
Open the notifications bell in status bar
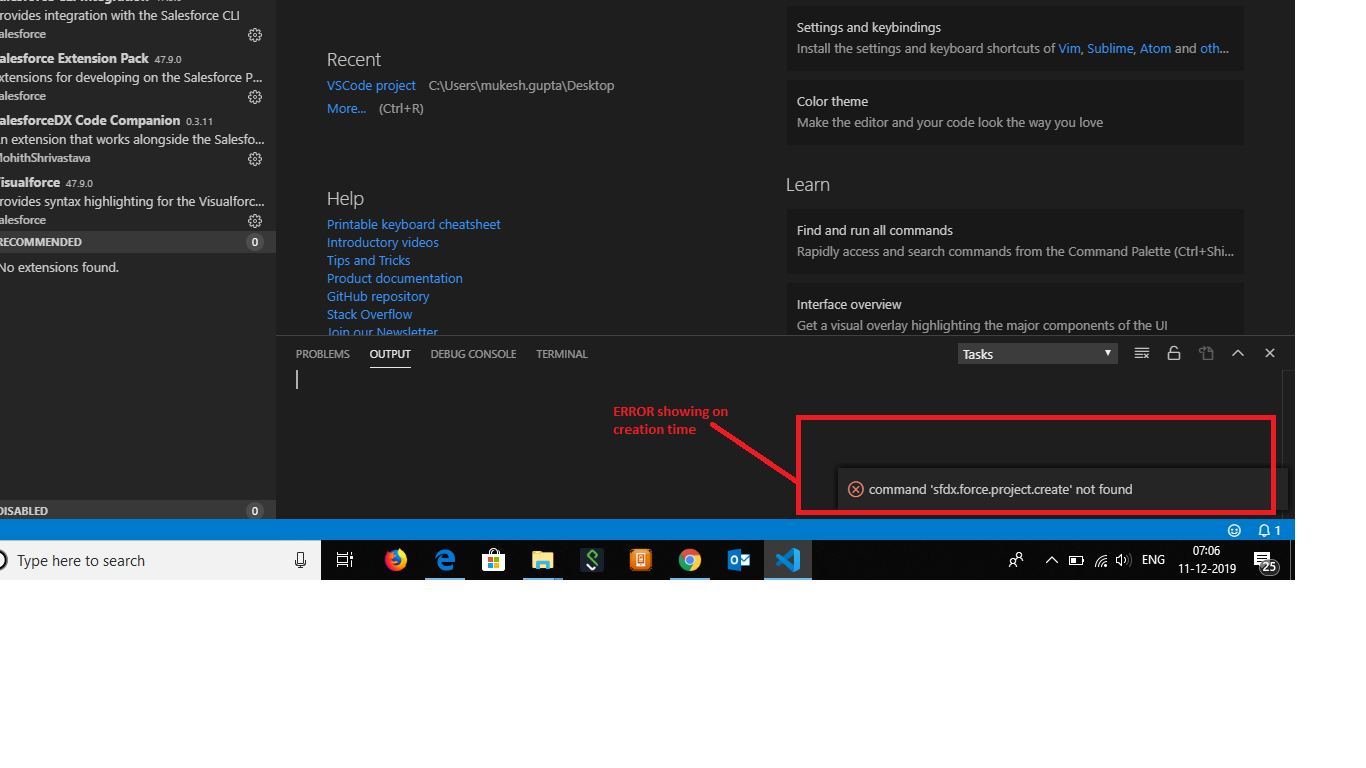pyautogui.click(x=1268, y=530)
